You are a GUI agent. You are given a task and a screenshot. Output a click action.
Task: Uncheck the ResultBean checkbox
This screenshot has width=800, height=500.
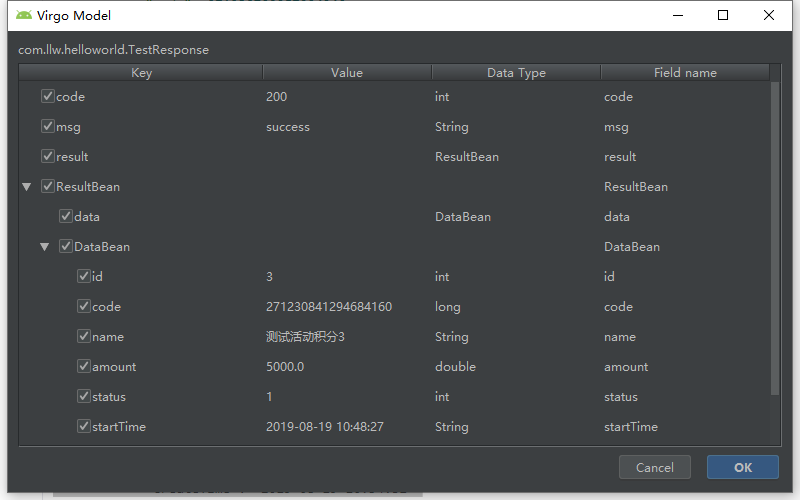pos(47,186)
